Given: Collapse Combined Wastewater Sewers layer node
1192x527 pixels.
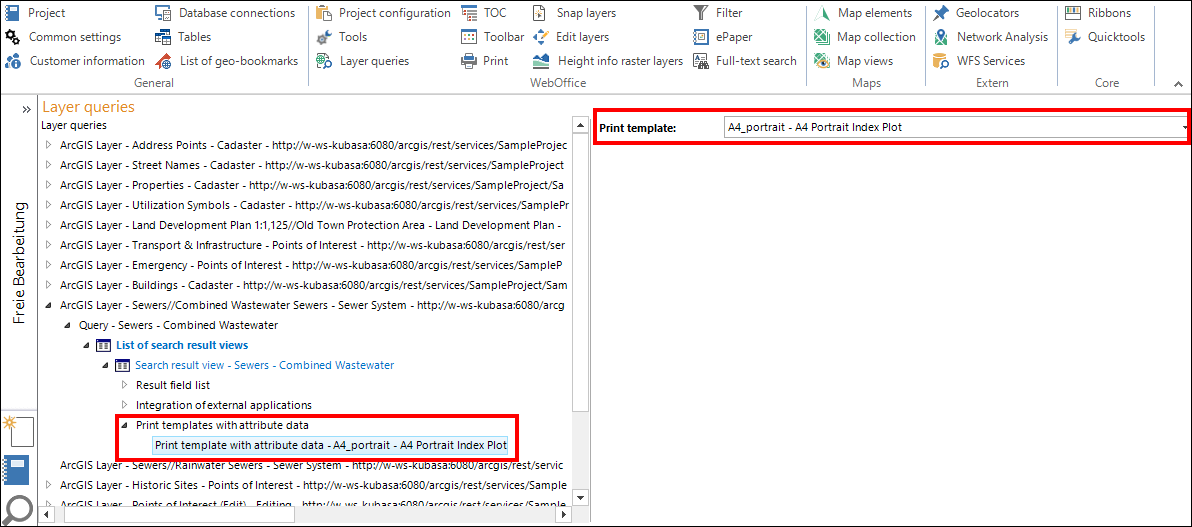Looking at the screenshot, I should [49, 306].
